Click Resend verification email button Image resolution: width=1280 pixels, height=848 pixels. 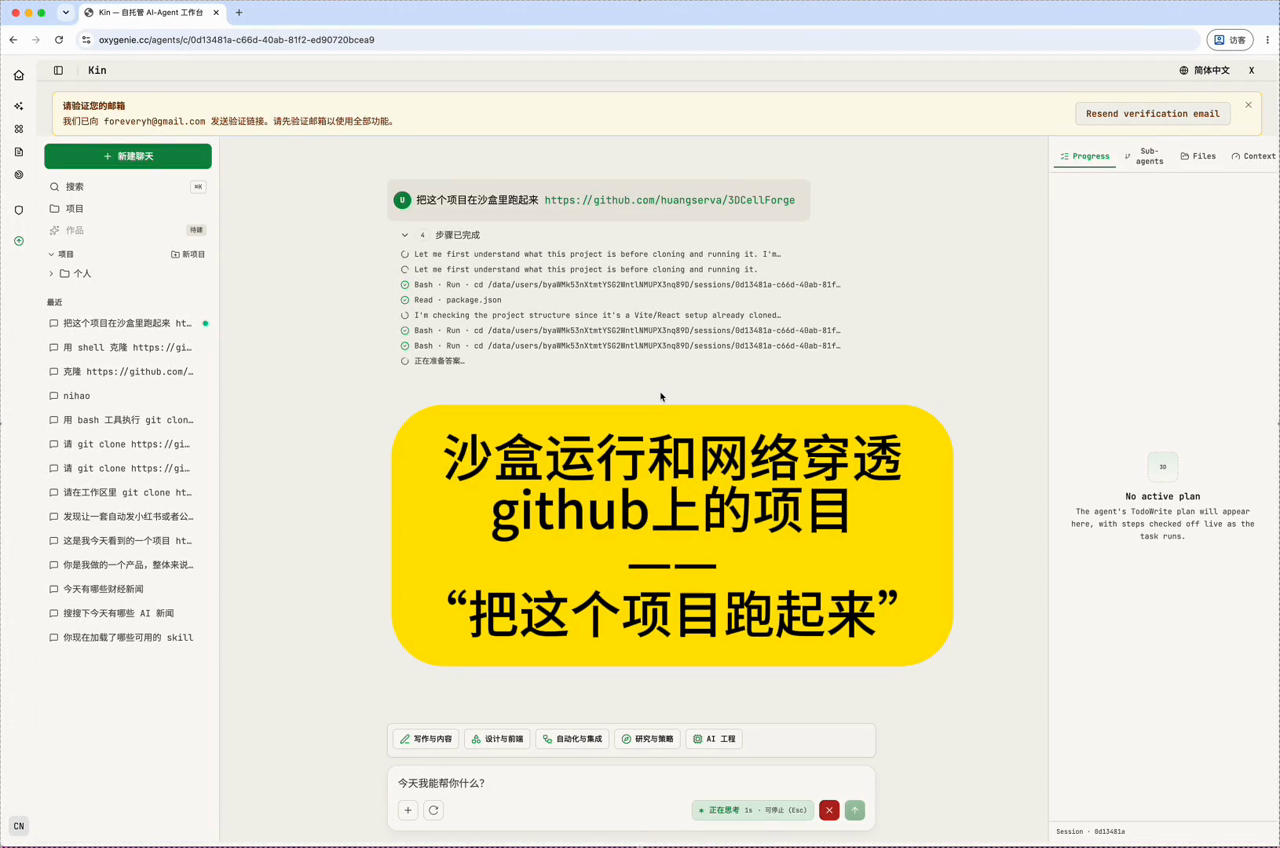1153,114
